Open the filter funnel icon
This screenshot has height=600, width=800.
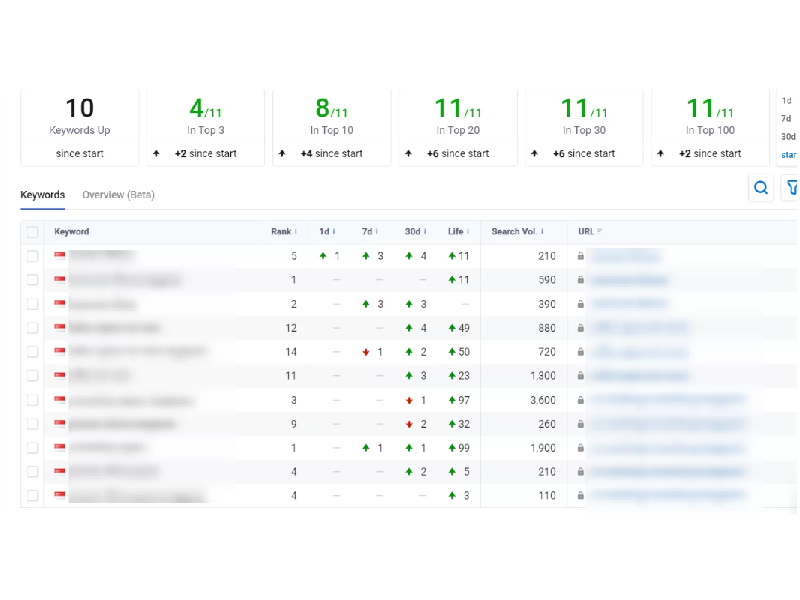[792, 187]
